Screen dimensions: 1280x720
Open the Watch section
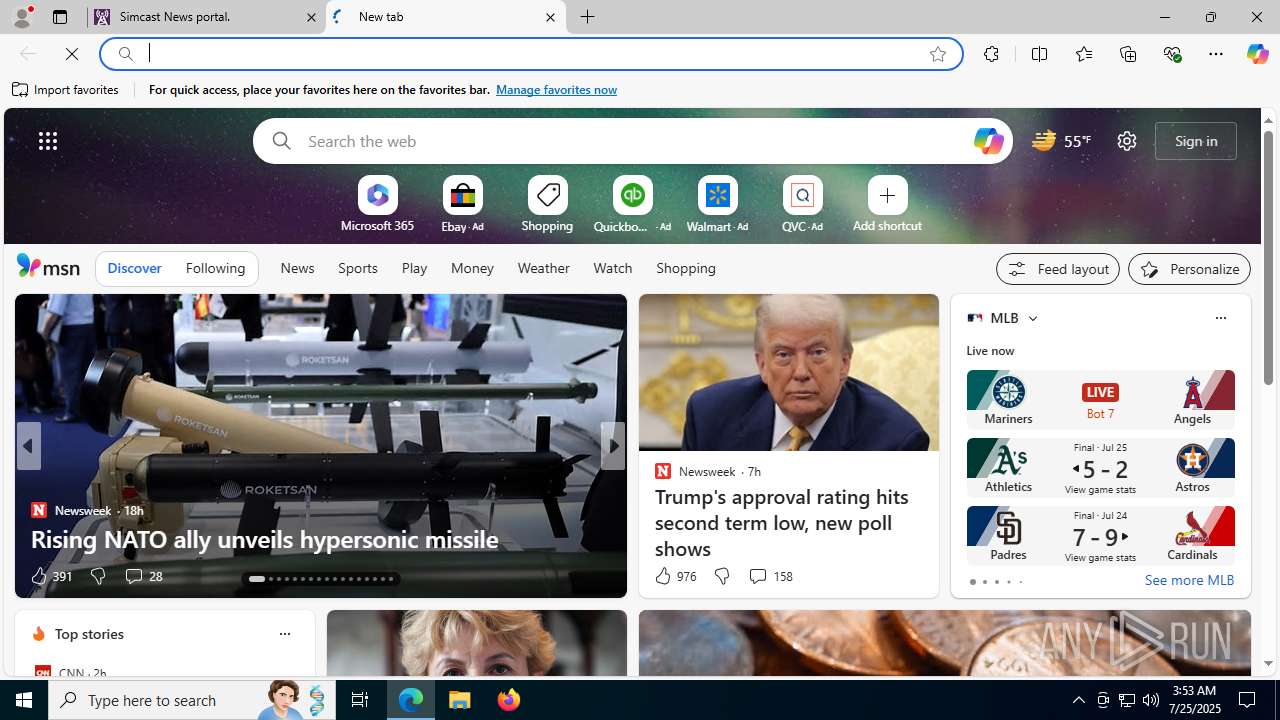tap(612, 268)
